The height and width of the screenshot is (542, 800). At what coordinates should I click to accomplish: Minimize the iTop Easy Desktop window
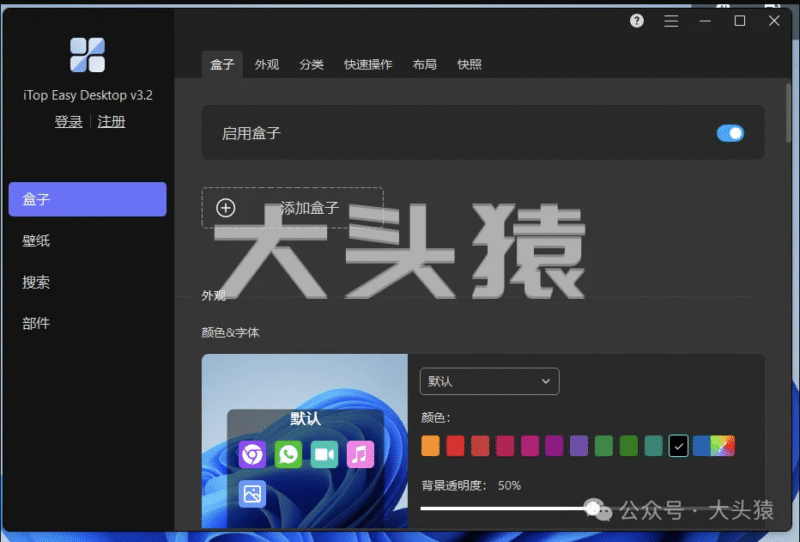click(705, 21)
